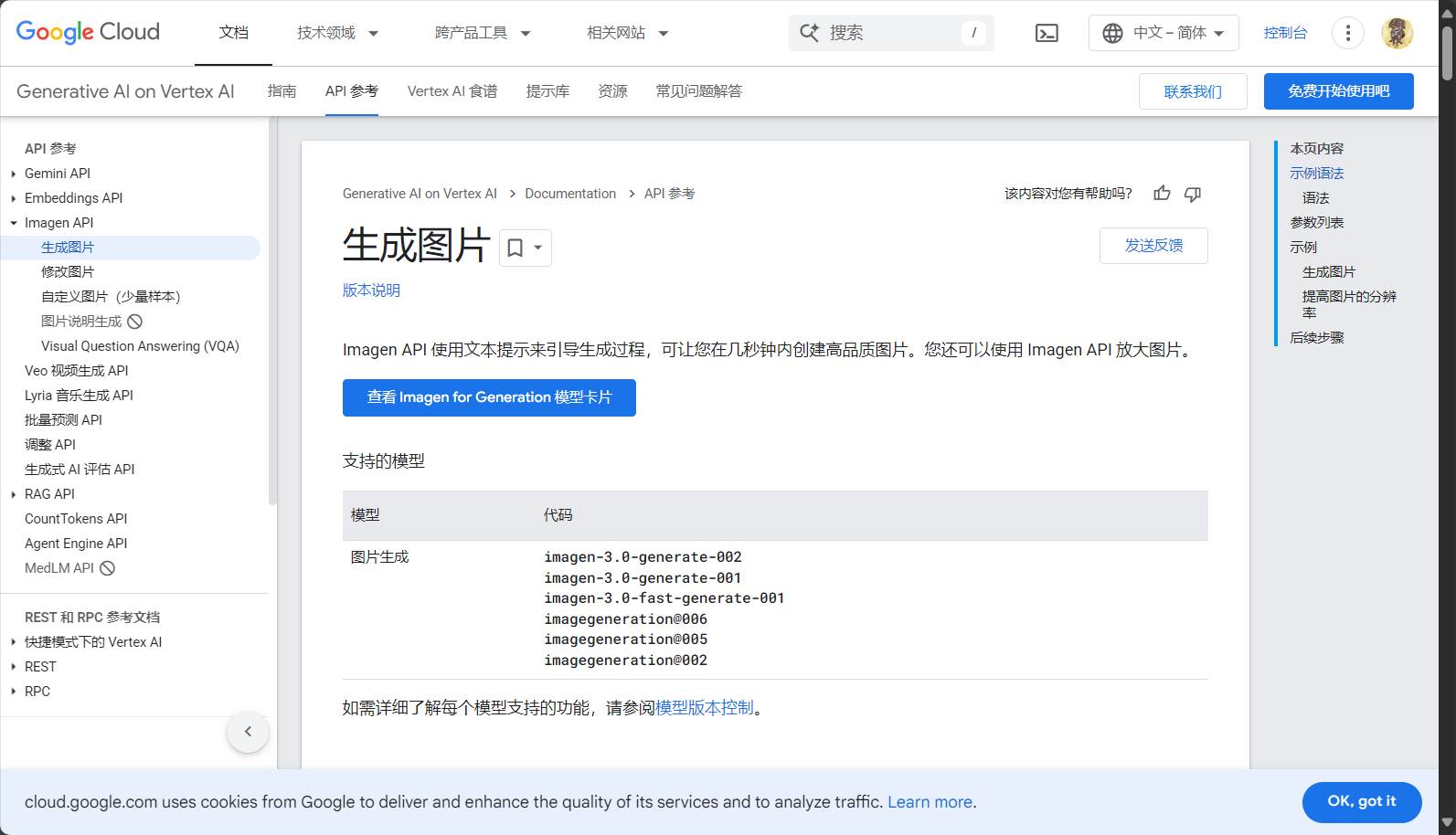Image resolution: width=1456 pixels, height=835 pixels.
Task: Focus the 搜索 search field
Action: coord(891,33)
